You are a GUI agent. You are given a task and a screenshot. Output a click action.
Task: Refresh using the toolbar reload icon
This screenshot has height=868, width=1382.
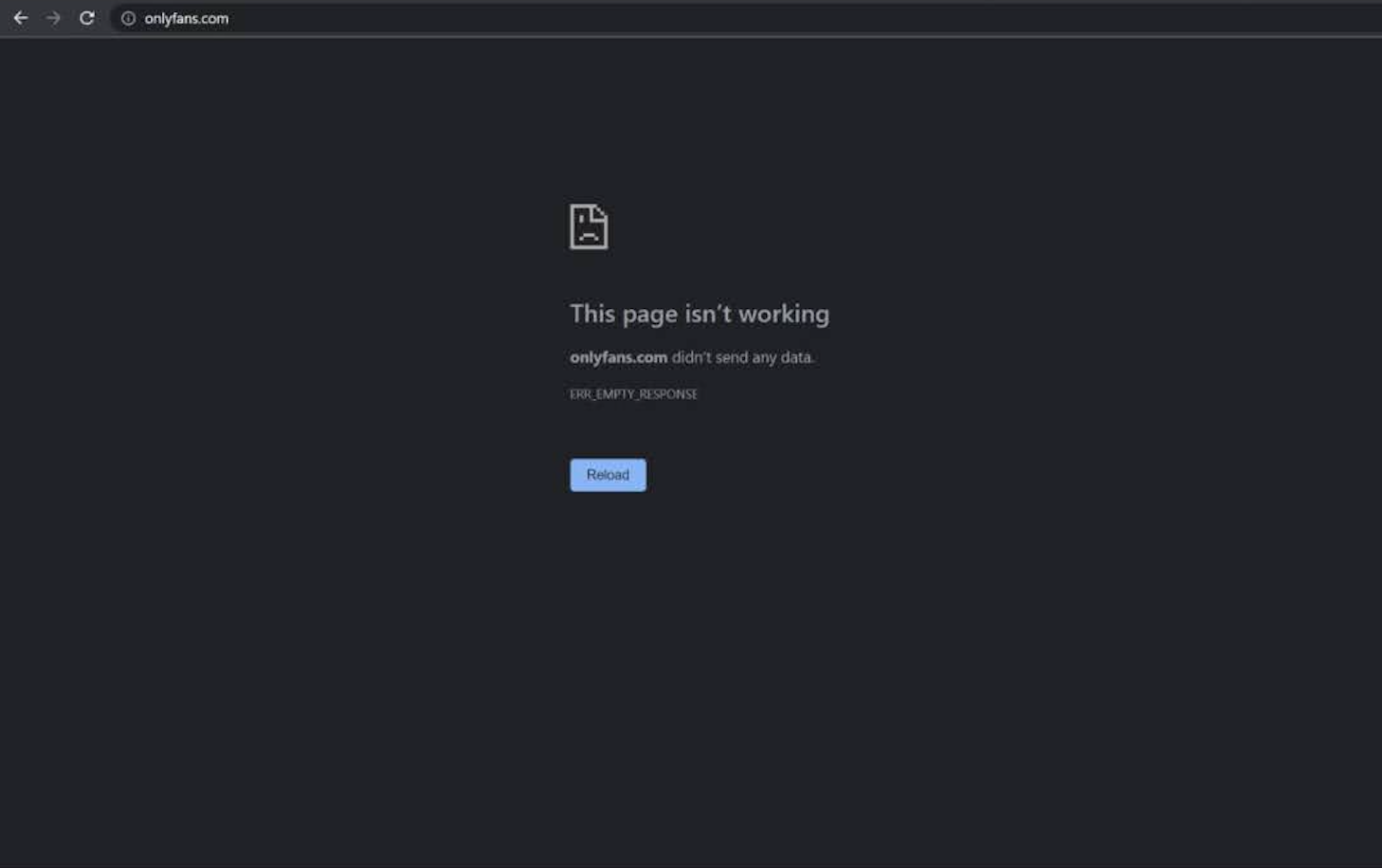tap(86, 18)
